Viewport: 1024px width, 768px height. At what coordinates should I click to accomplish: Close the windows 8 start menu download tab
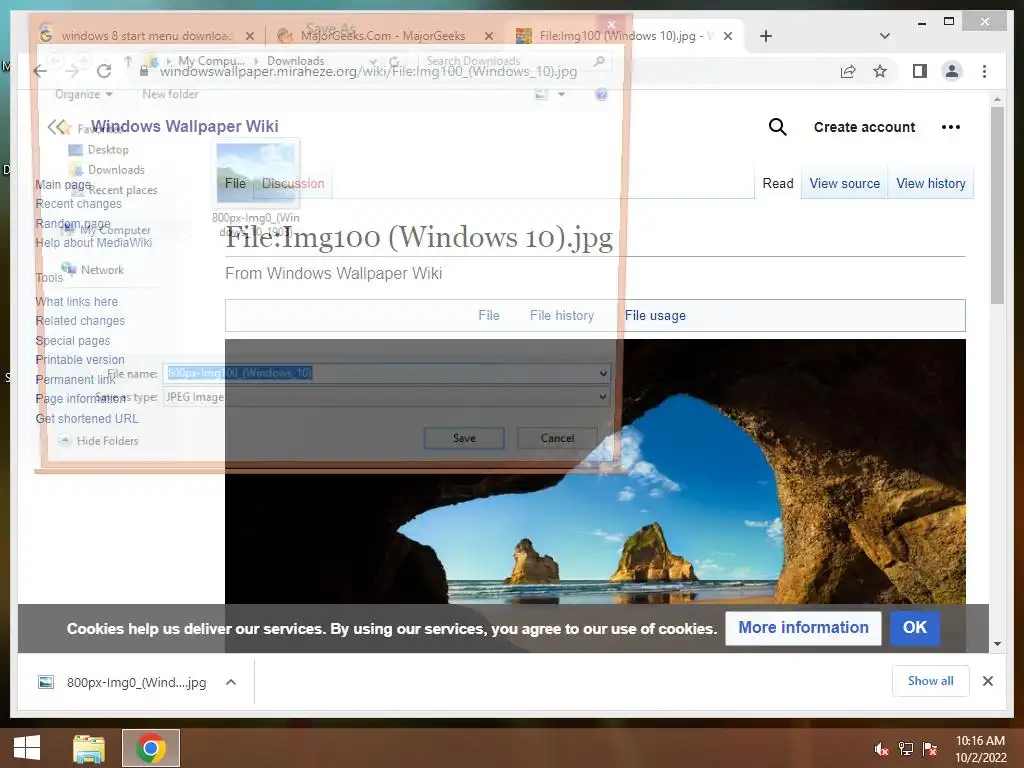[x=250, y=36]
